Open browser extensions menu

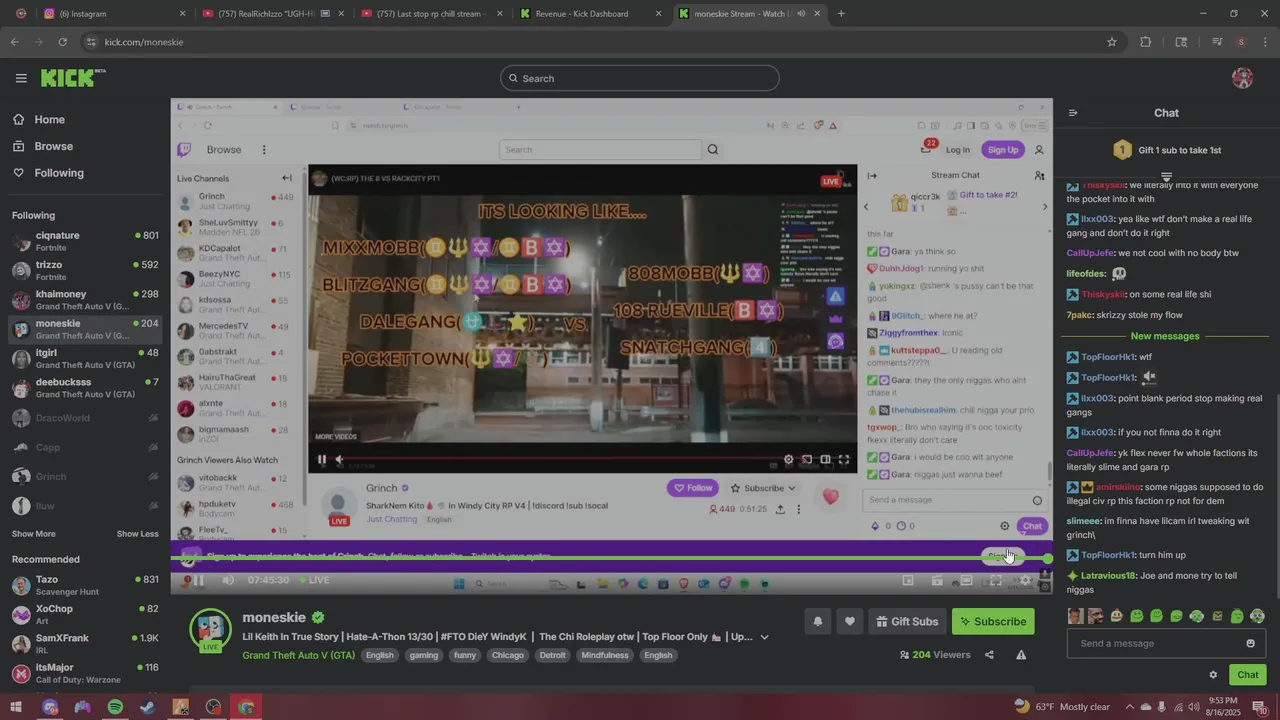click(1146, 42)
